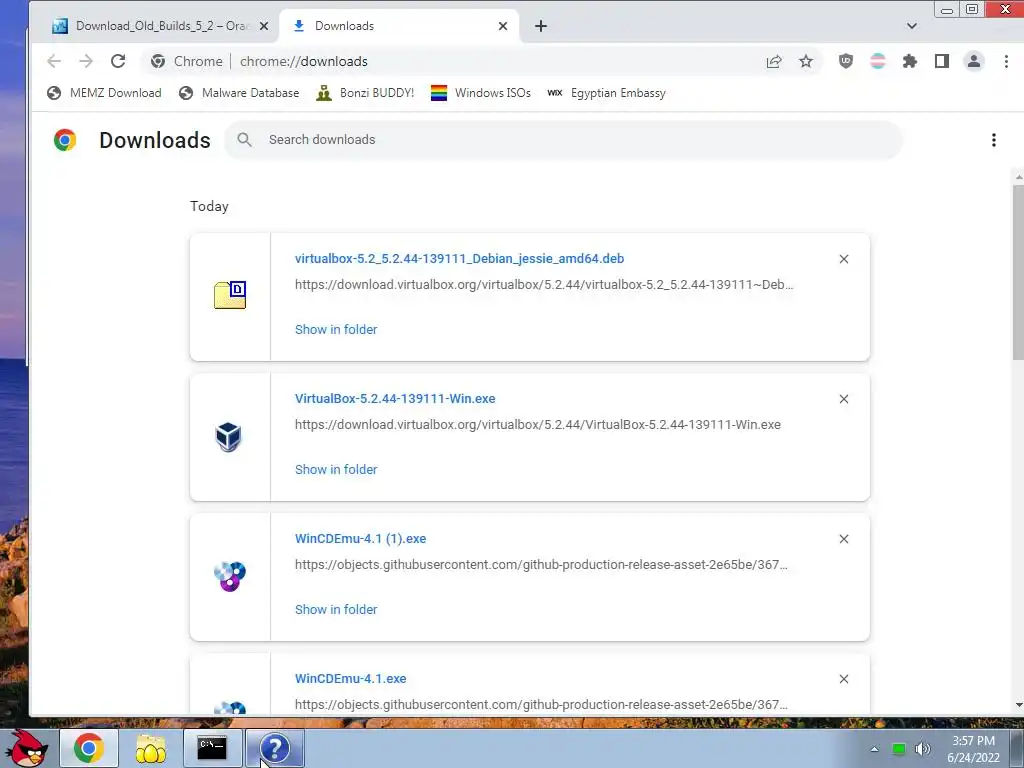Show VirtualBox Win.exe in folder
The height and width of the screenshot is (768, 1024).
336,470
